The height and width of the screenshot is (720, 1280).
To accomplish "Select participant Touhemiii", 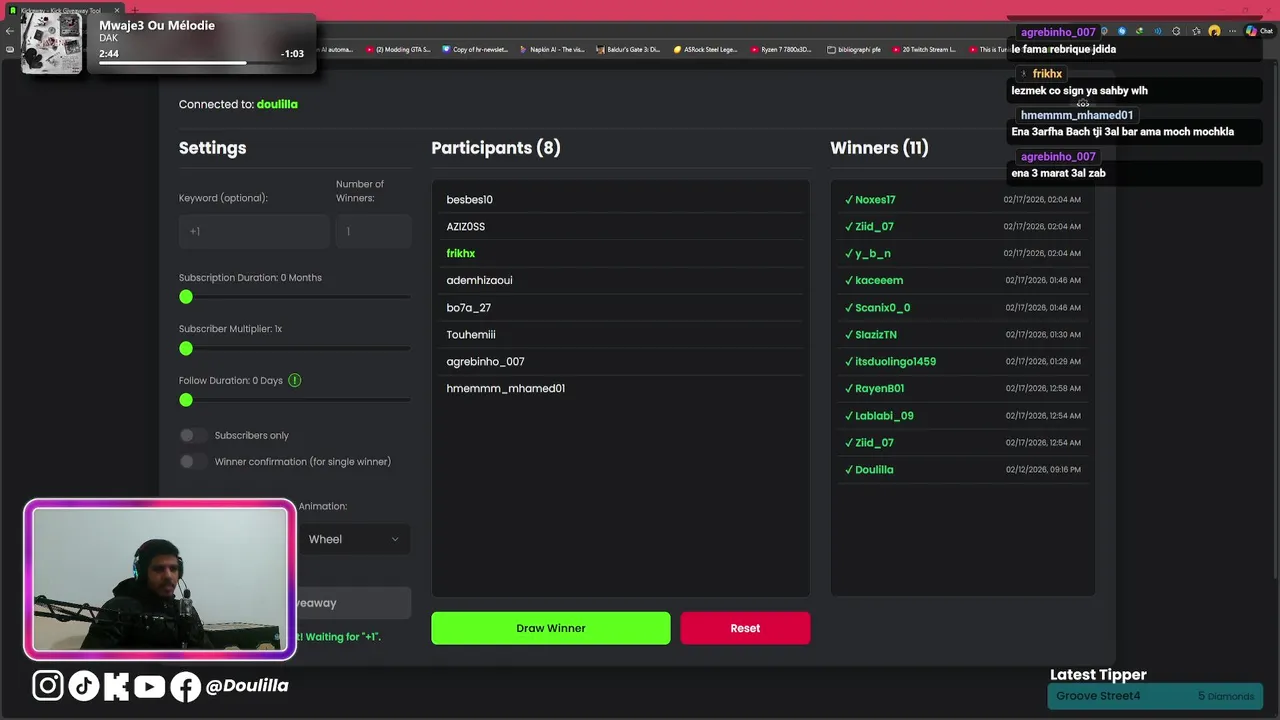I will pyautogui.click(x=620, y=334).
